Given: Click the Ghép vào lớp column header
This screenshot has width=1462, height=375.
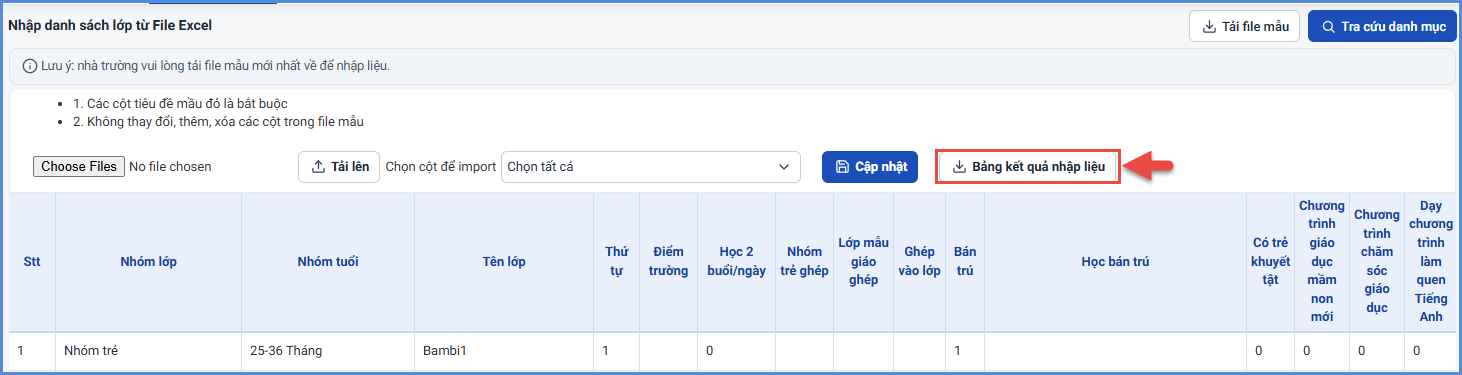Looking at the screenshot, I should pyautogui.click(x=919, y=262).
